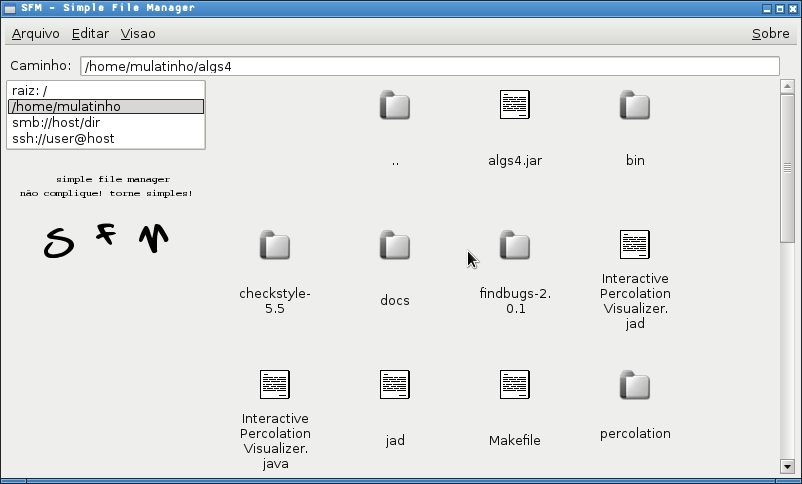Click the 'percolation' name label
The image size is (802, 484).
click(635, 434)
